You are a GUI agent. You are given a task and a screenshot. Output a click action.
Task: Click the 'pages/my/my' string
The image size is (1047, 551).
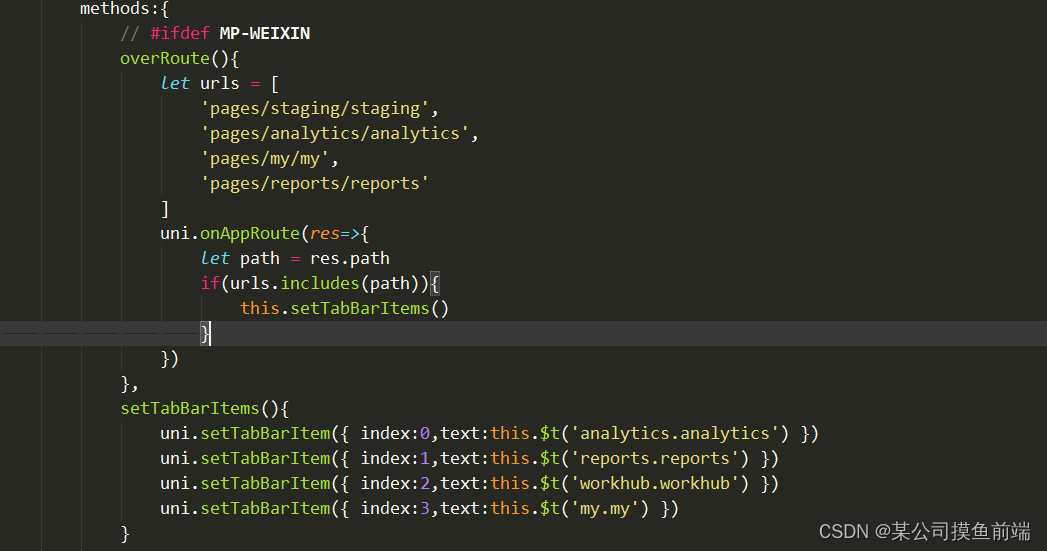pyautogui.click(x=265, y=159)
